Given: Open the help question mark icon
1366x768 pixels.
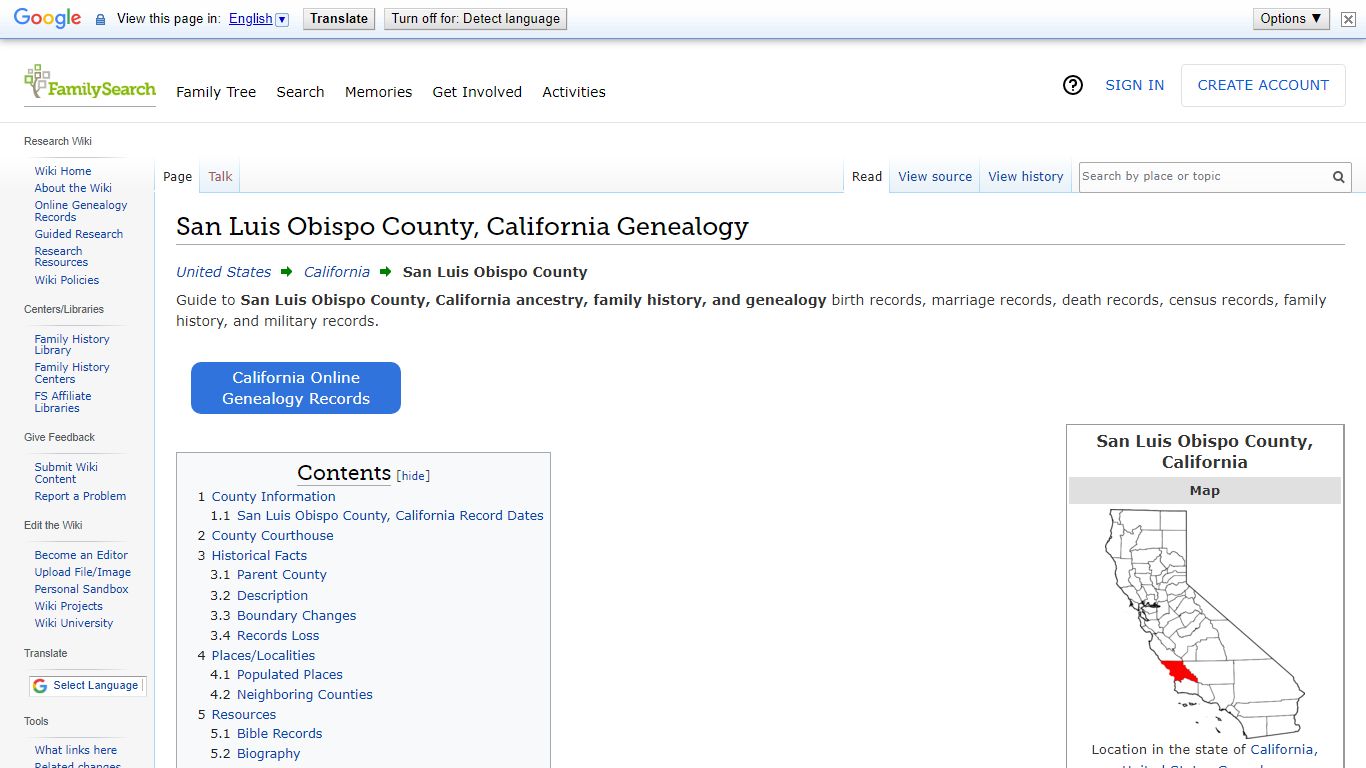Looking at the screenshot, I should (x=1073, y=86).
